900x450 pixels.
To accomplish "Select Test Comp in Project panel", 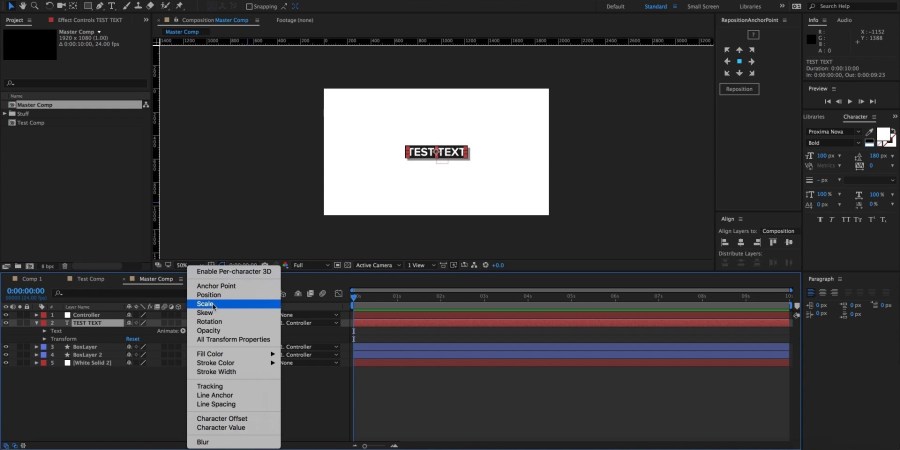I will [x=30, y=123].
